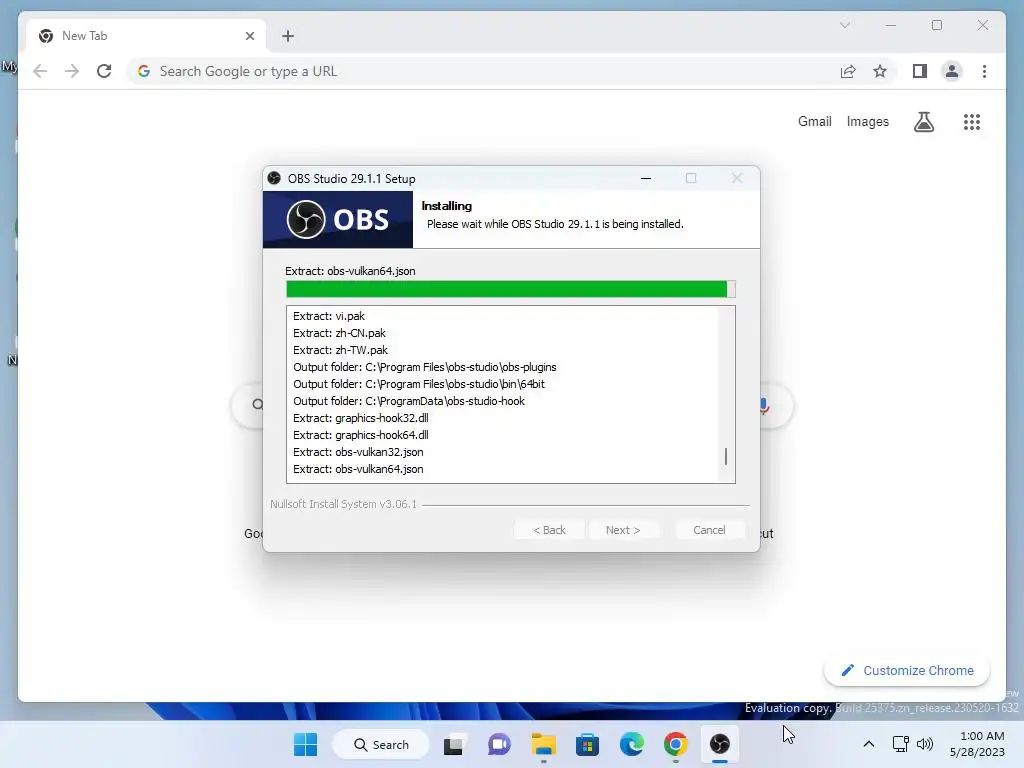Select 'Extract: graphics-hook64.dll' line
This screenshot has width=1024, height=768.
(x=360, y=435)
